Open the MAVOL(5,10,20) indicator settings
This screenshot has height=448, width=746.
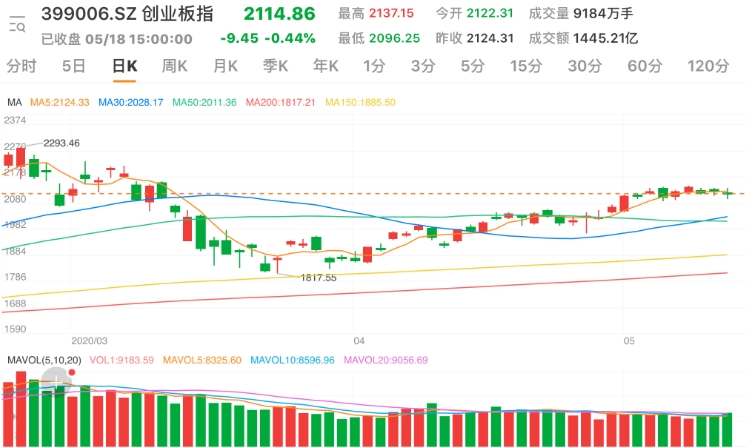pyautogui.click(x=44, y=360)
